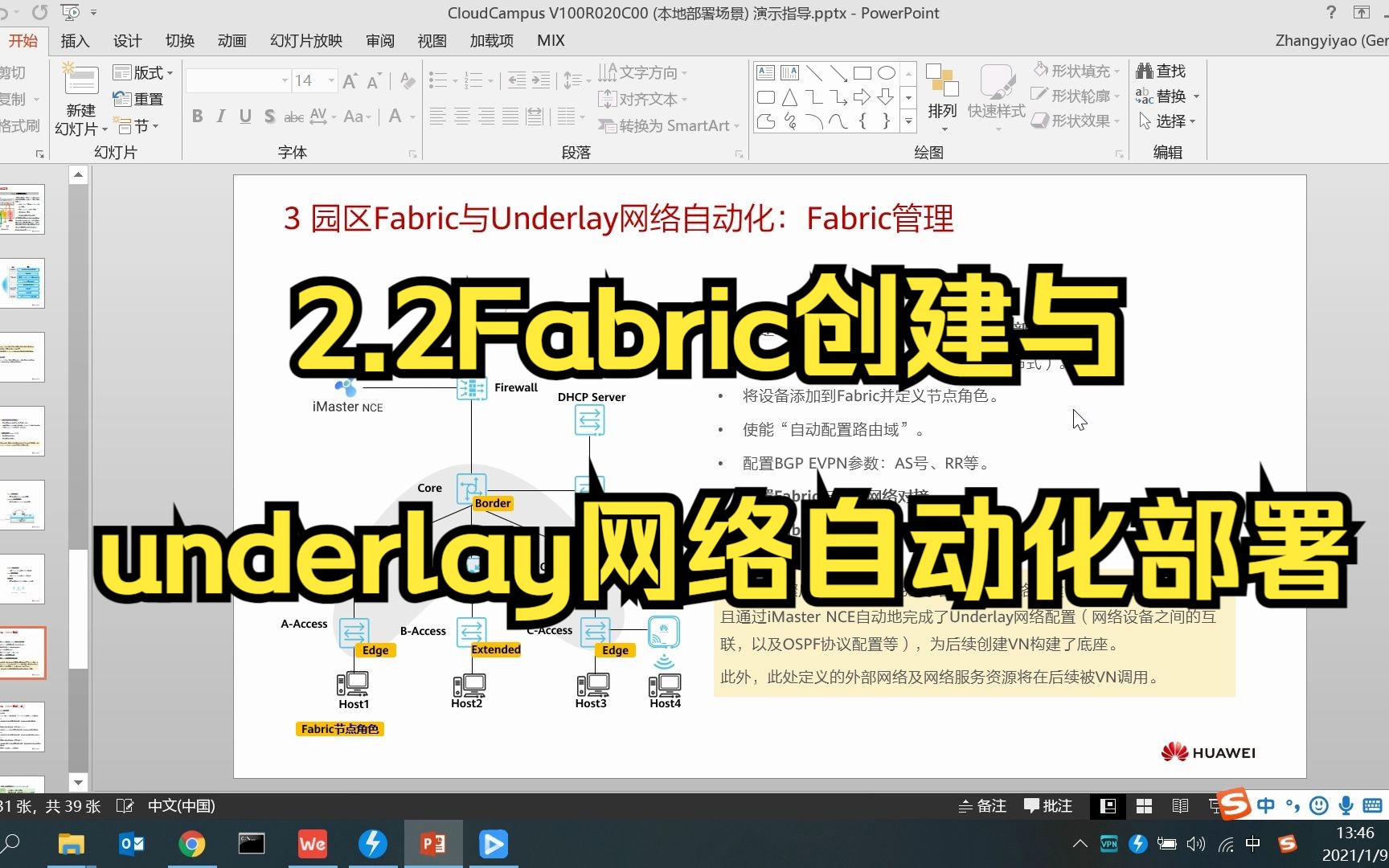Click Find (查找) binoculars icon
The width and height of the screenshot is (1389, 868).
tap(1145, 71)
